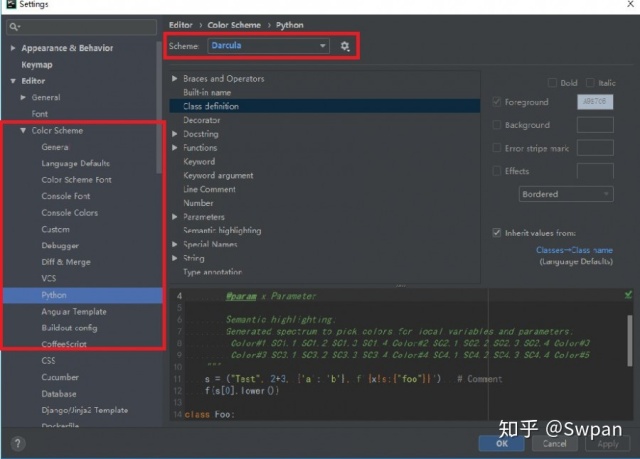Open Console Colors page
The image size is (640, 459).
(x=69, y=213)
